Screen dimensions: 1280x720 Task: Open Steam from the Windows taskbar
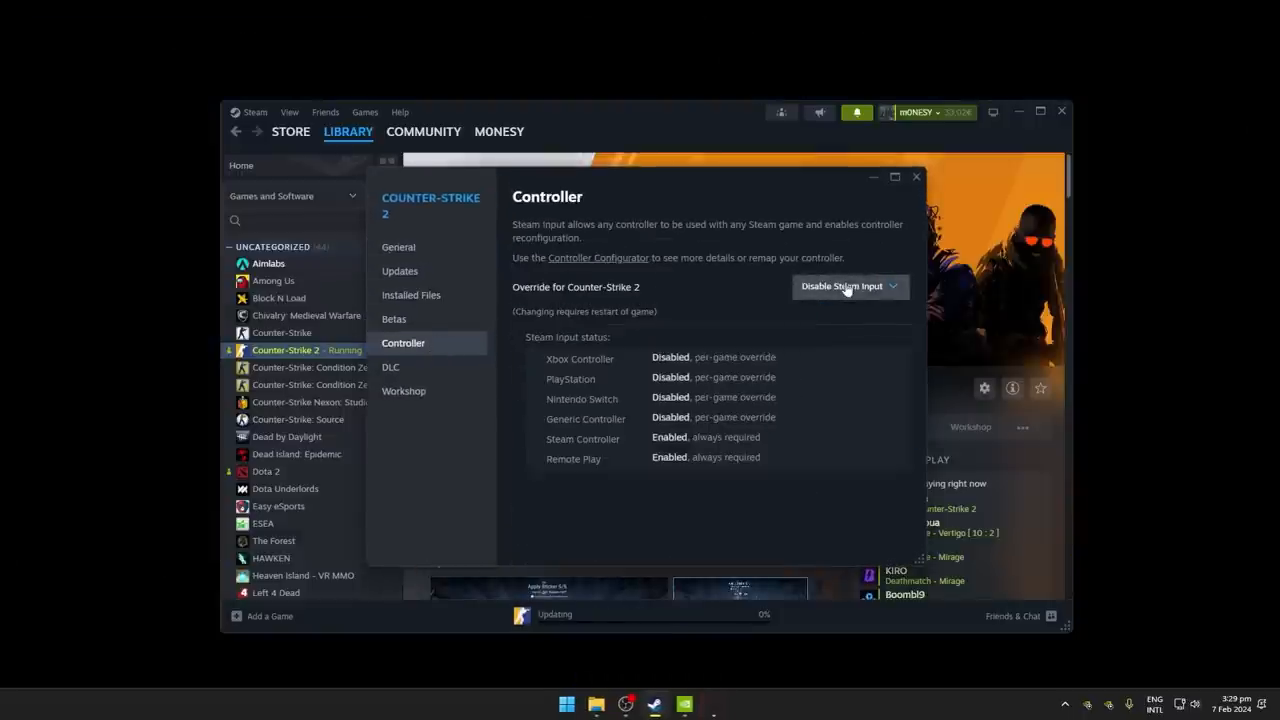coord(654,704)
